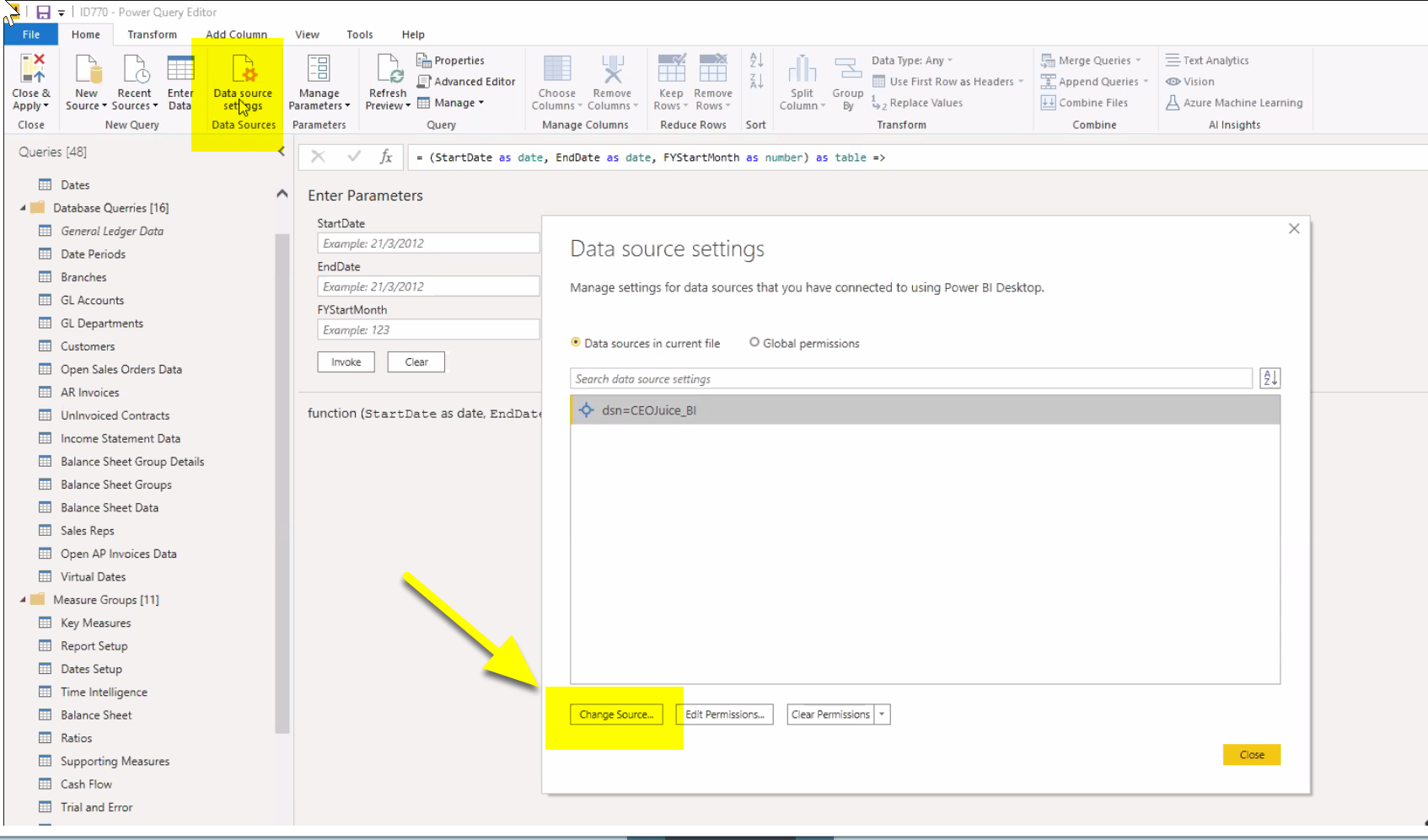
Task: Open Vision AI insight
Action: (1190, 82)
